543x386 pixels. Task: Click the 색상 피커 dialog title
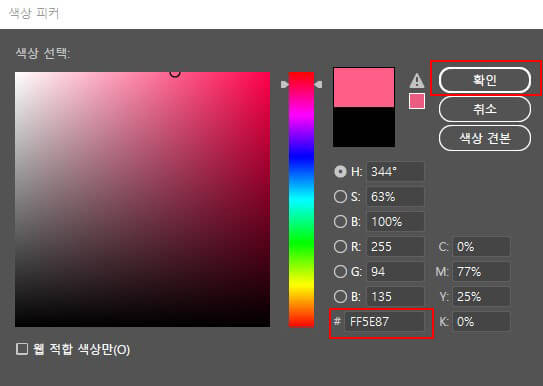point(34,14)
